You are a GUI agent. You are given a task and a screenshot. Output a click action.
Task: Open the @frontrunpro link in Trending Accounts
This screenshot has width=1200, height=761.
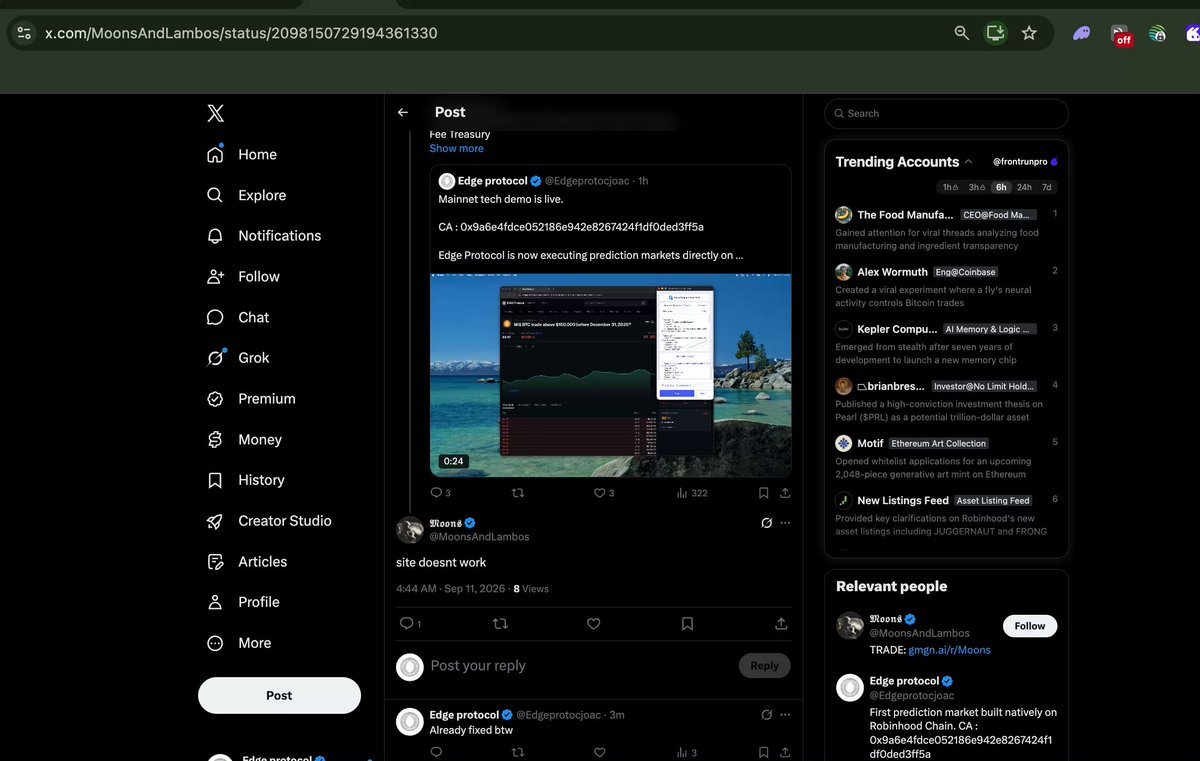[x=1025, y=161]
